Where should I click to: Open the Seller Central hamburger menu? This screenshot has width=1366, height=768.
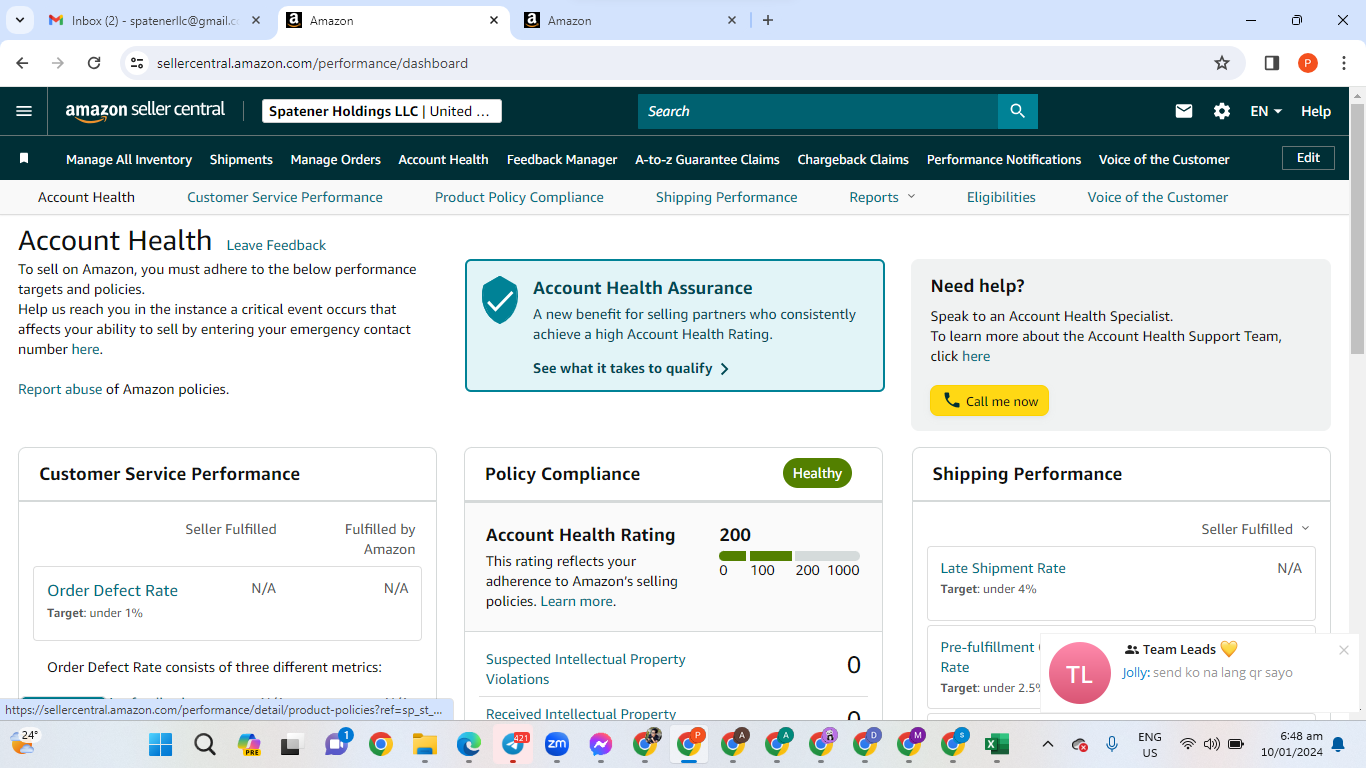[24, 111]
